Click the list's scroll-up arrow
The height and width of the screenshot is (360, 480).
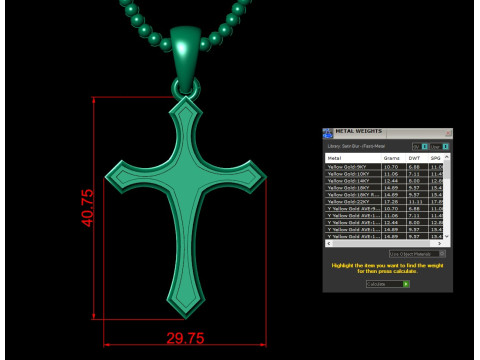click(447, 157)
